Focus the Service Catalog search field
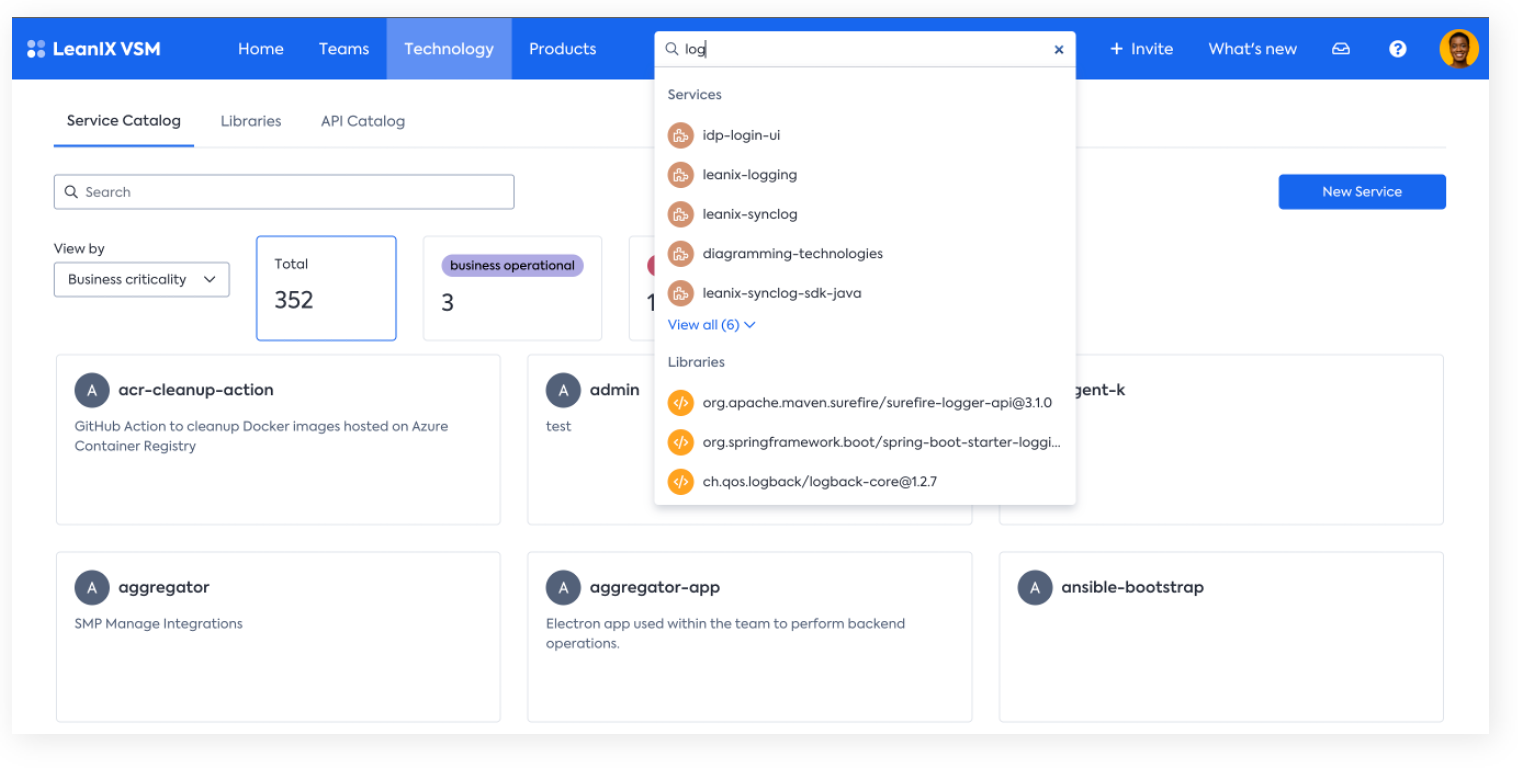This screenshot has width=1518, height=770. [284, 192]
